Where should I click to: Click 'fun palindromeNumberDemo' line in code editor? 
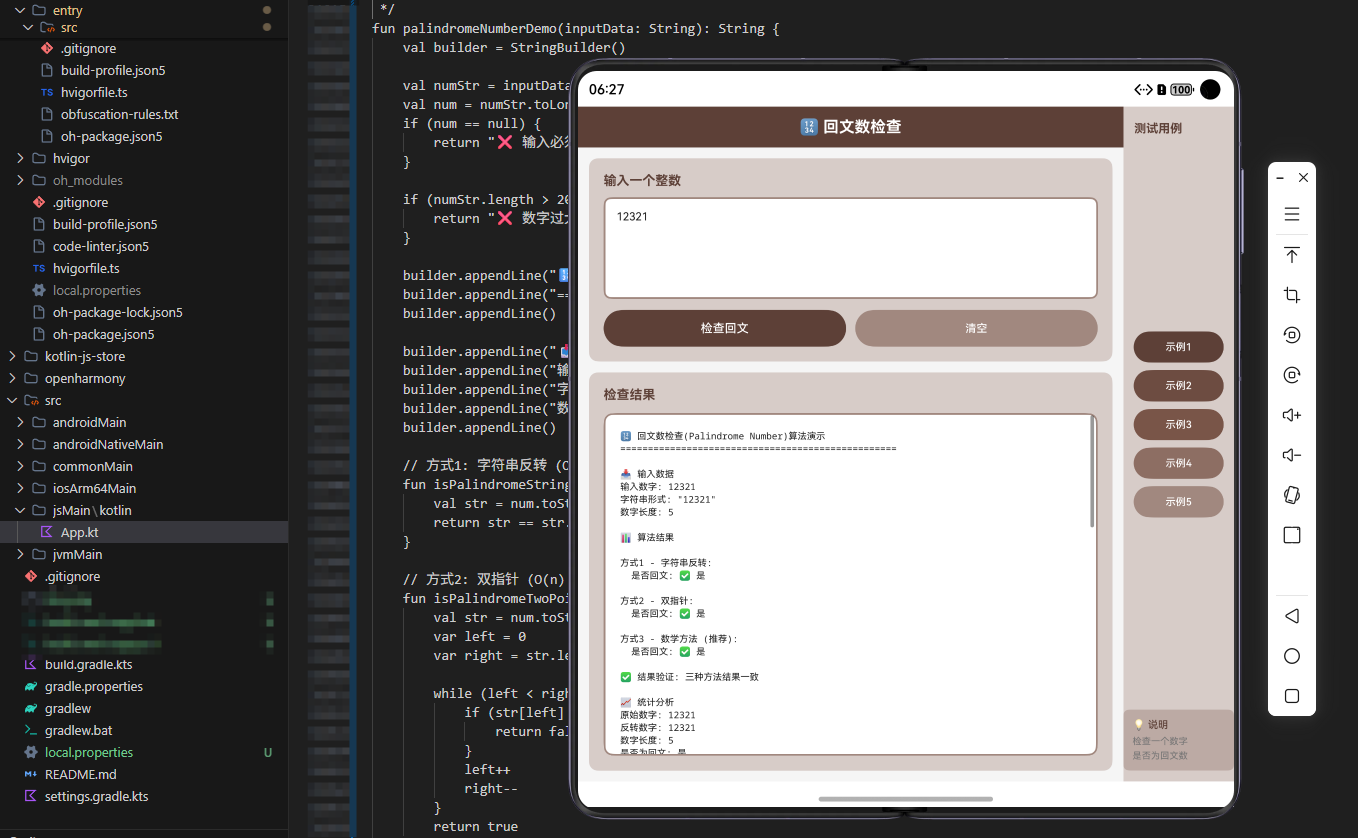(x=575, y=28)
